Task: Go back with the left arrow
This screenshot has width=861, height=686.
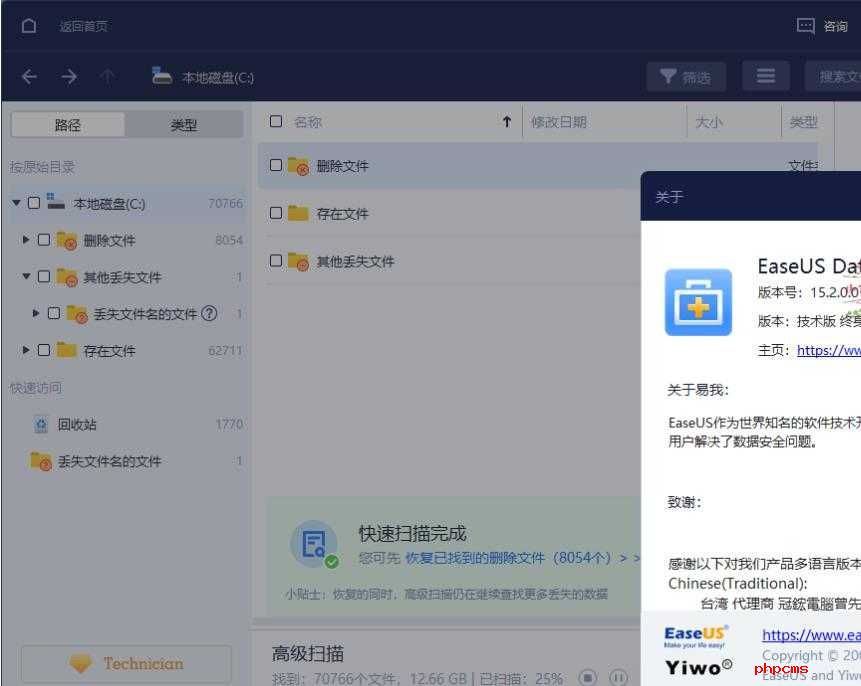Action: pyautogui.click(x=30, y=76)
